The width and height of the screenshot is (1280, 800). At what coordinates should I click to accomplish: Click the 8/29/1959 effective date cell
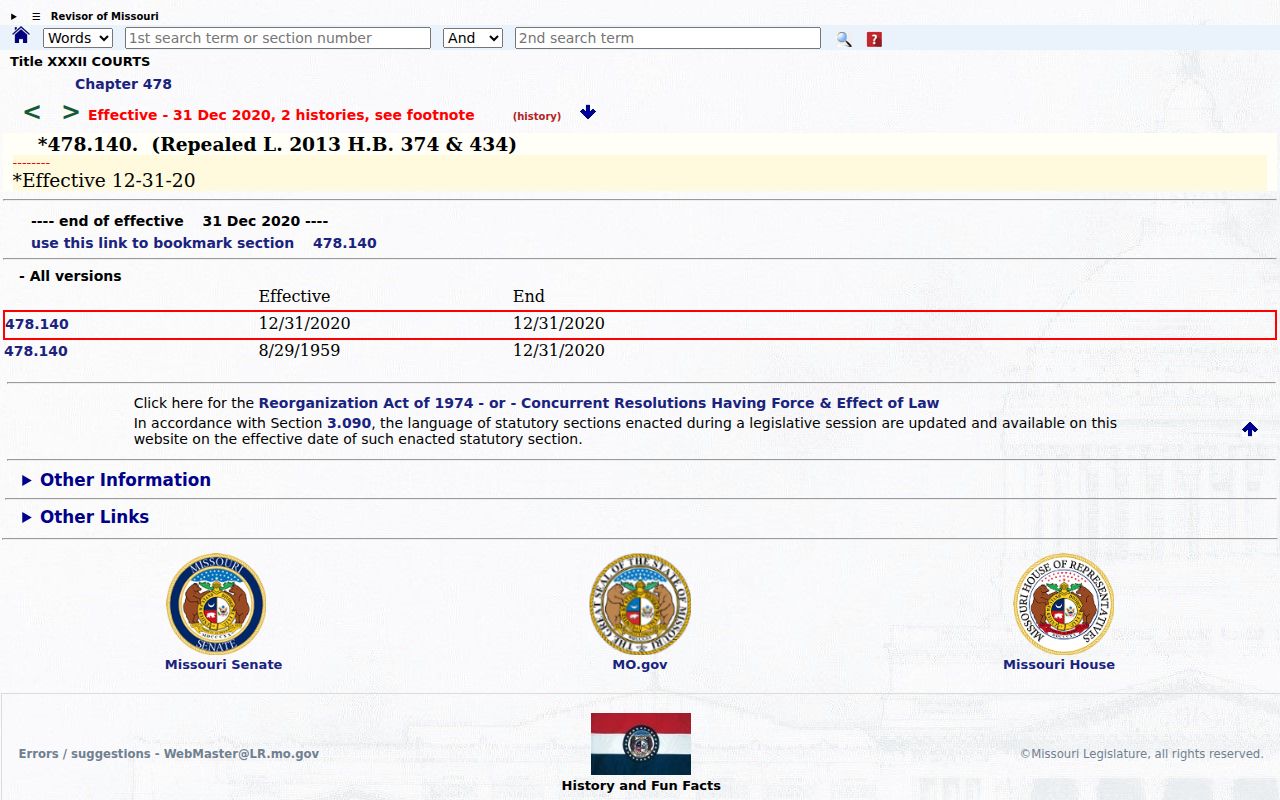click(299, 350)
